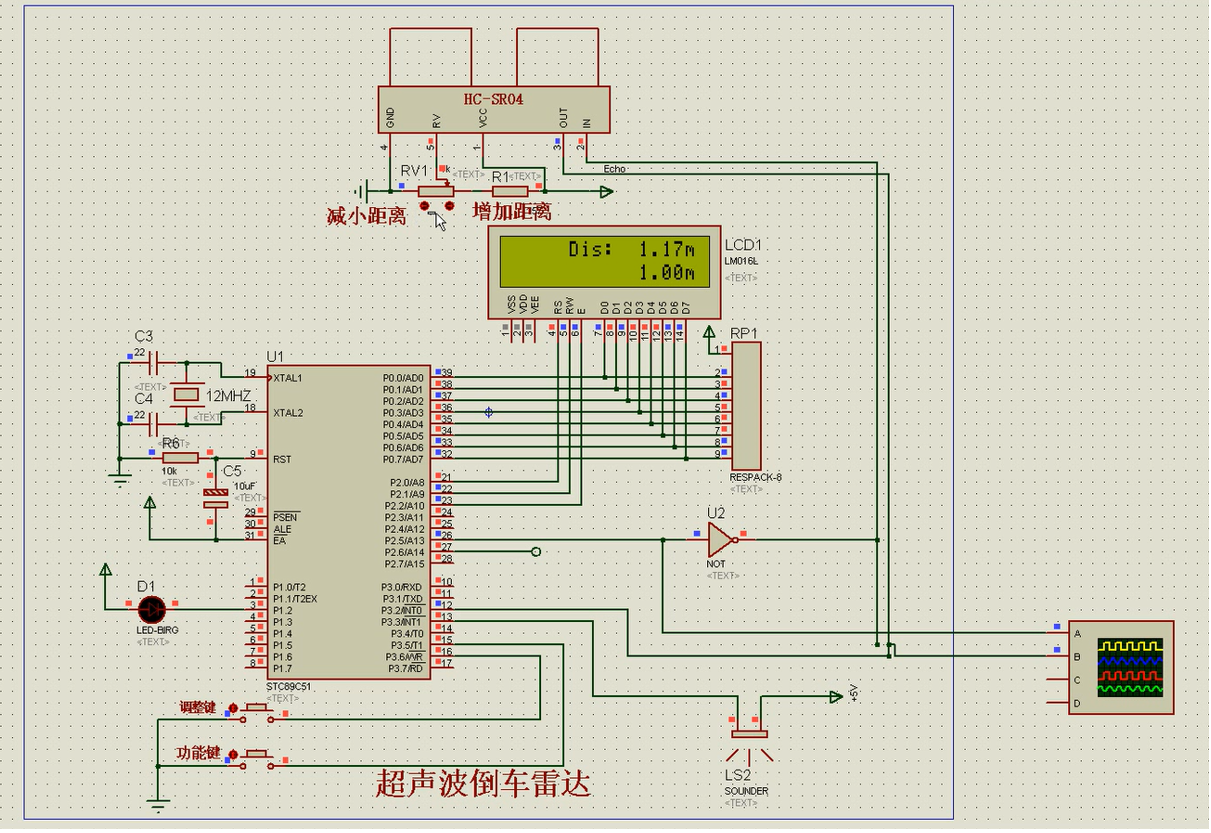Select the 减小距离 label
Viewport: 1211px width, 833px height.
pos(366,215)
